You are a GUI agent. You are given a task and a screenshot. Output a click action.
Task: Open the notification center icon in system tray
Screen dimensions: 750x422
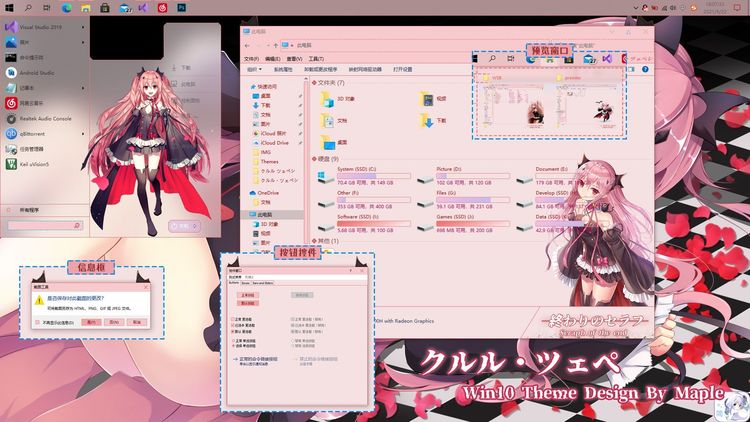(x=737, y=8)
